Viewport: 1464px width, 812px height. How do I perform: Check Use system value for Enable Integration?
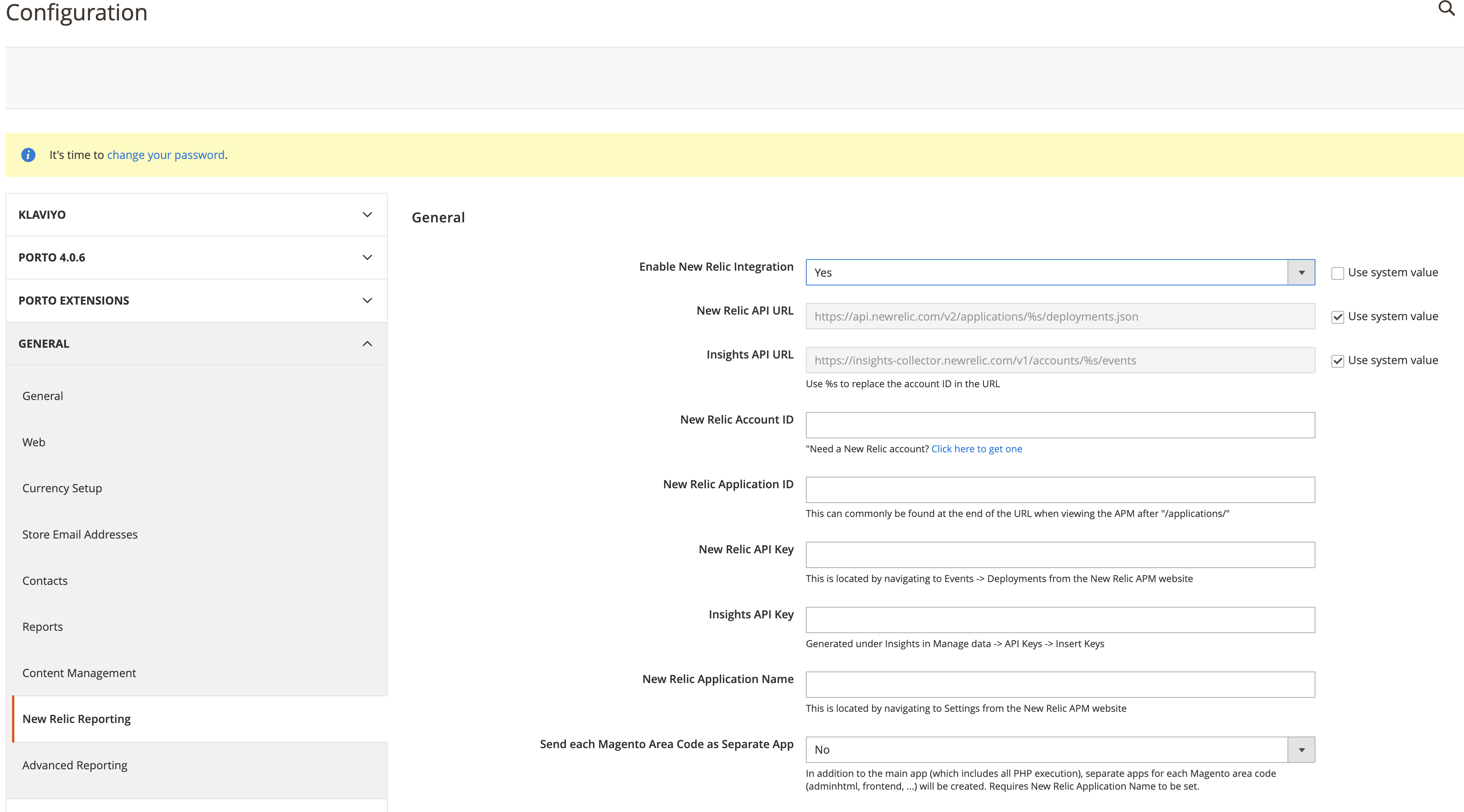coord(1338,273)
